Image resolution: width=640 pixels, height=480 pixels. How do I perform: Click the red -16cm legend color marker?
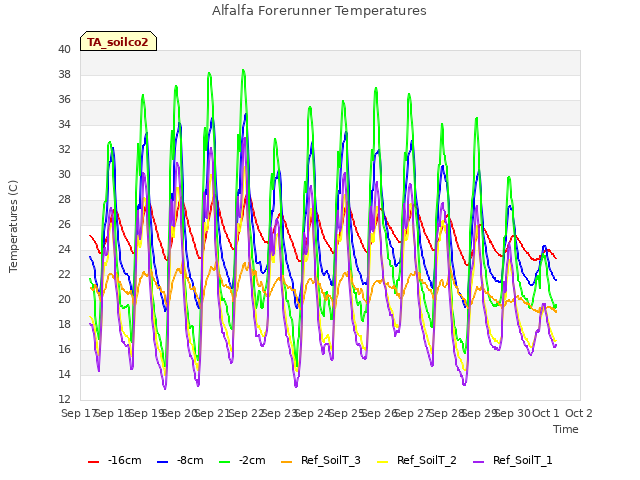pos(93,462)
